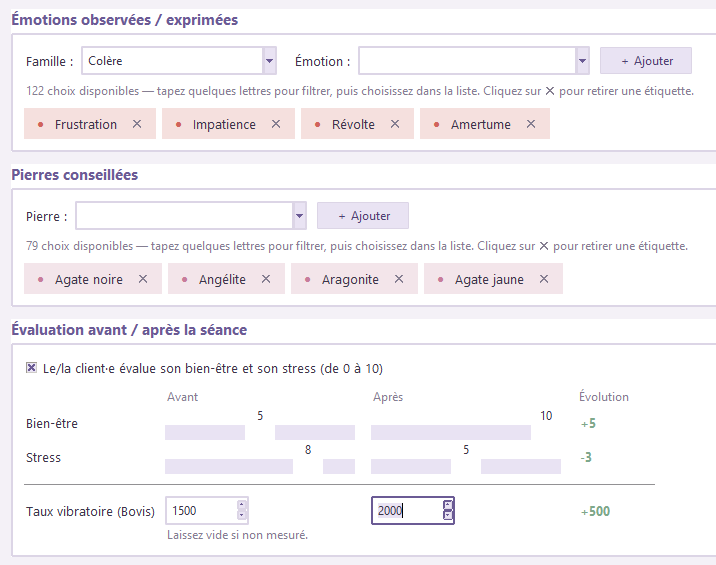Select the Agate jaune tag label
Screen dimensions: 716x565
pyautogui.click(x=489, y=279)
